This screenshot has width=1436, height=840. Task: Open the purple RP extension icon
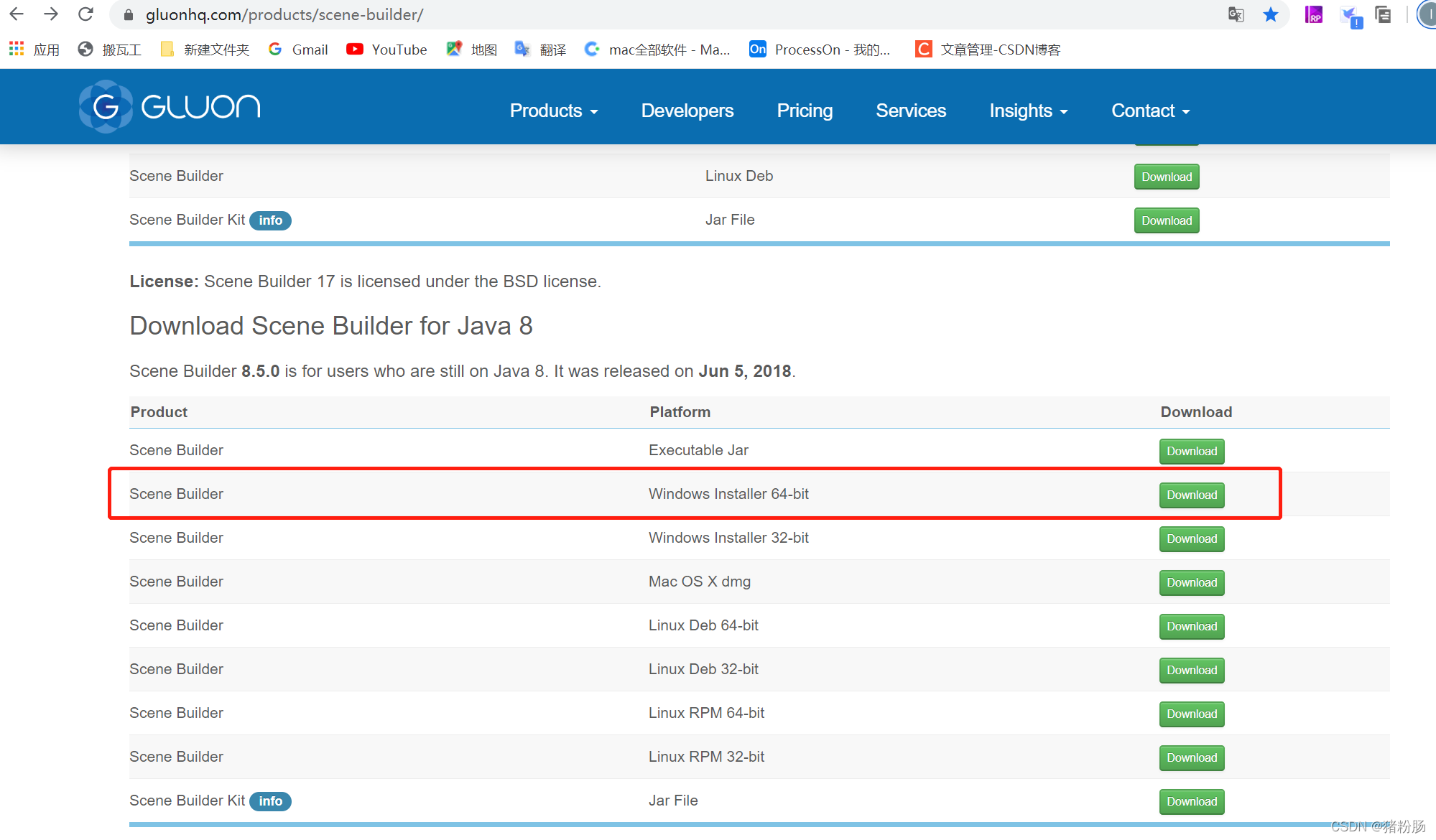tap(1314, 14)
